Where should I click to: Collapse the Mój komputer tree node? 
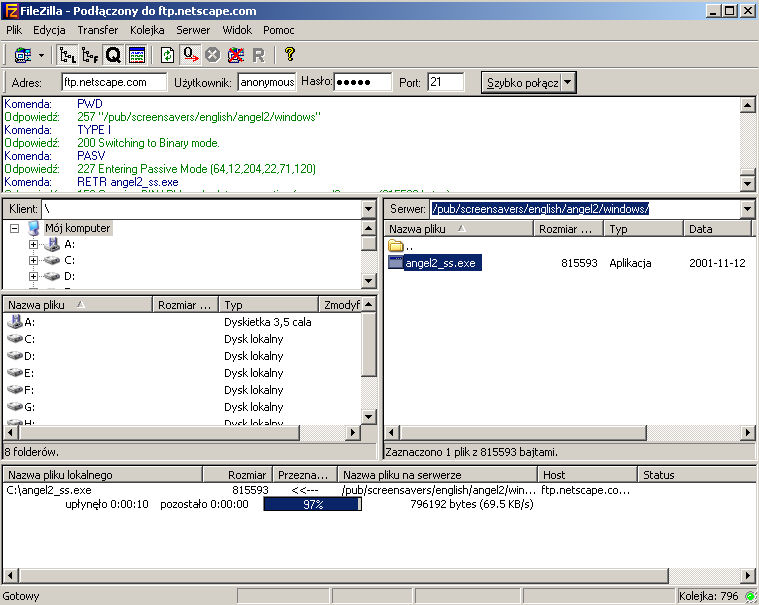pos(15,228)
